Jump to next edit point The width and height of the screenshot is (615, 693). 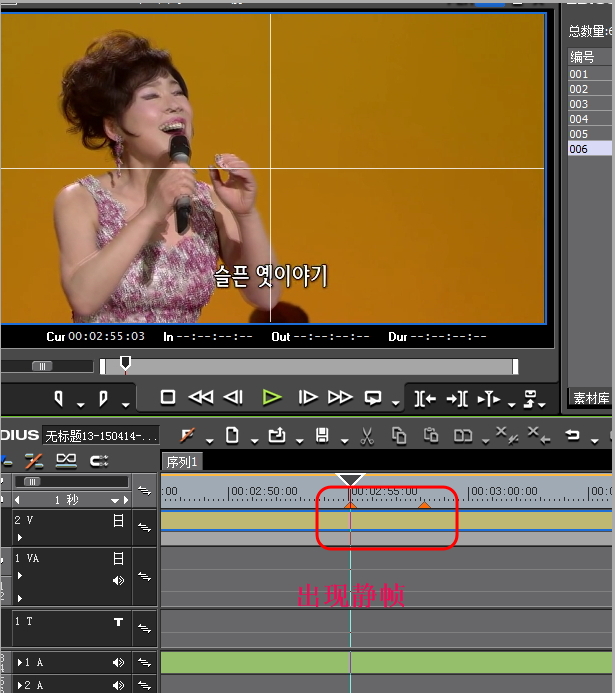[x=457, y=399]
